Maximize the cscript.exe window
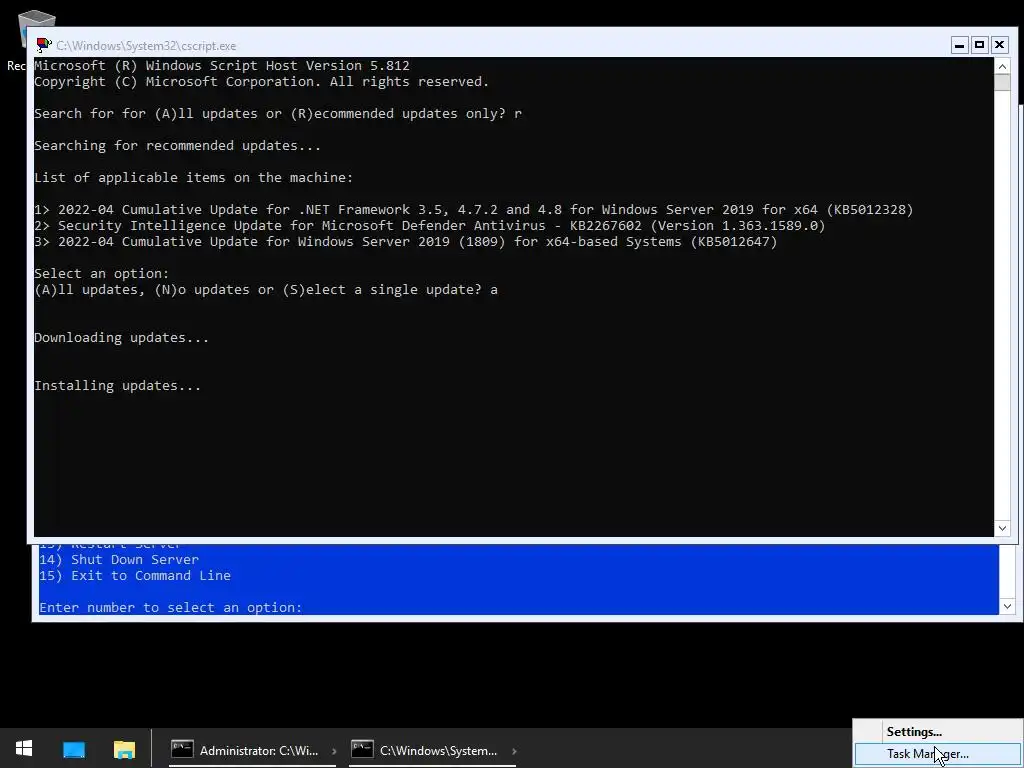 click(979, 45)
